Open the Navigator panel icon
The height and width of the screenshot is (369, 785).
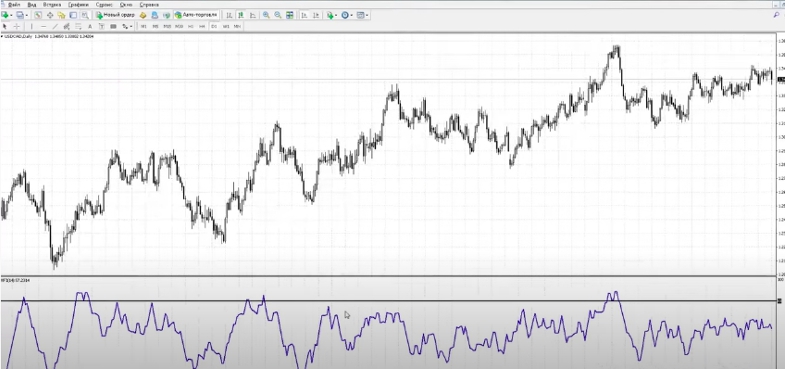[x=61, y=16]
